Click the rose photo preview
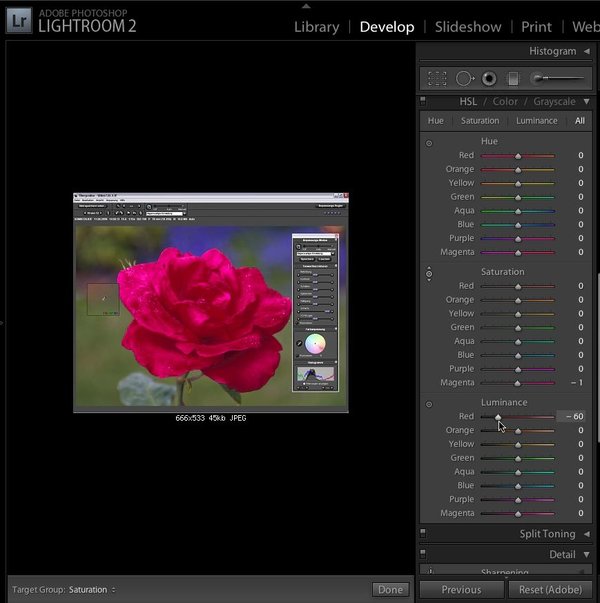This screenshot has height=603, width=600. point(211,302)
